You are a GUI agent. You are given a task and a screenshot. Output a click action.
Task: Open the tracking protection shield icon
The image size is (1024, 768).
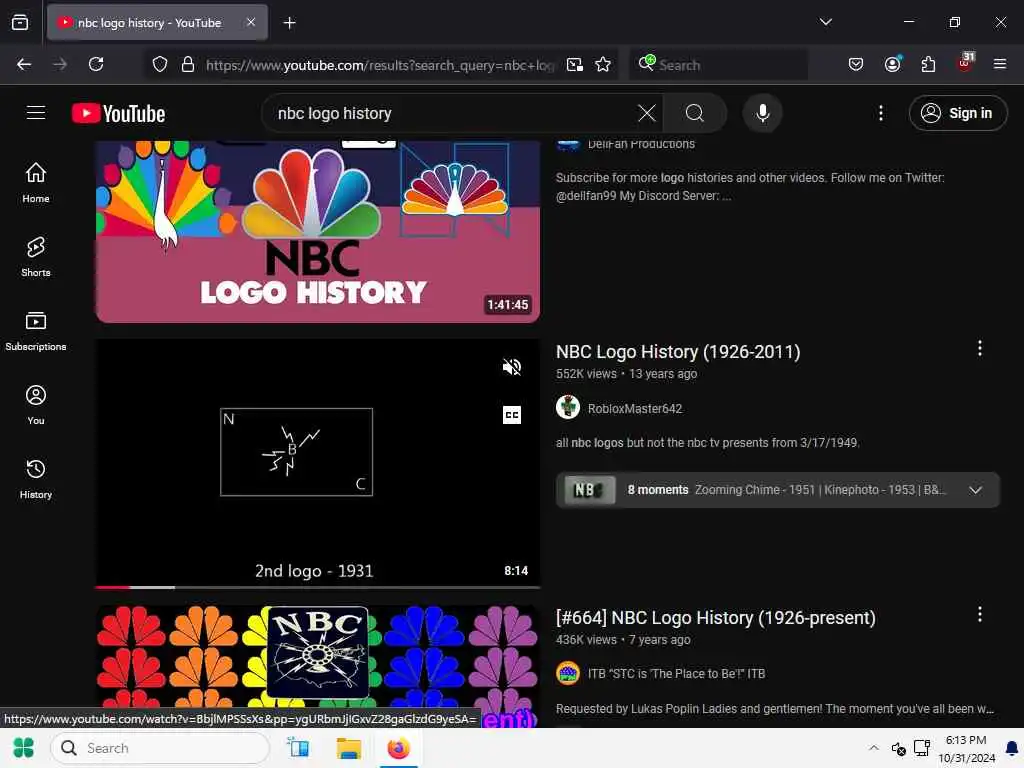coord(160,64)
